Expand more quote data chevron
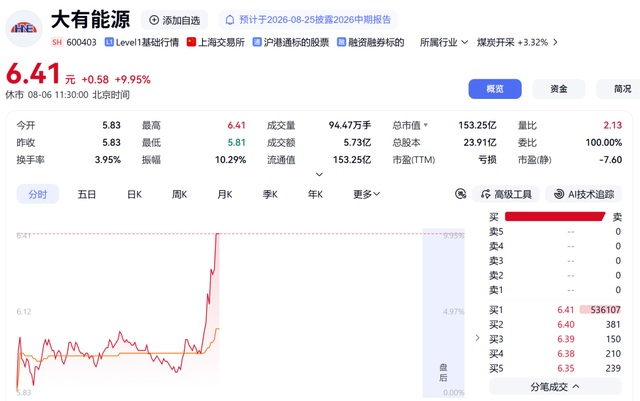 [320, 174]
